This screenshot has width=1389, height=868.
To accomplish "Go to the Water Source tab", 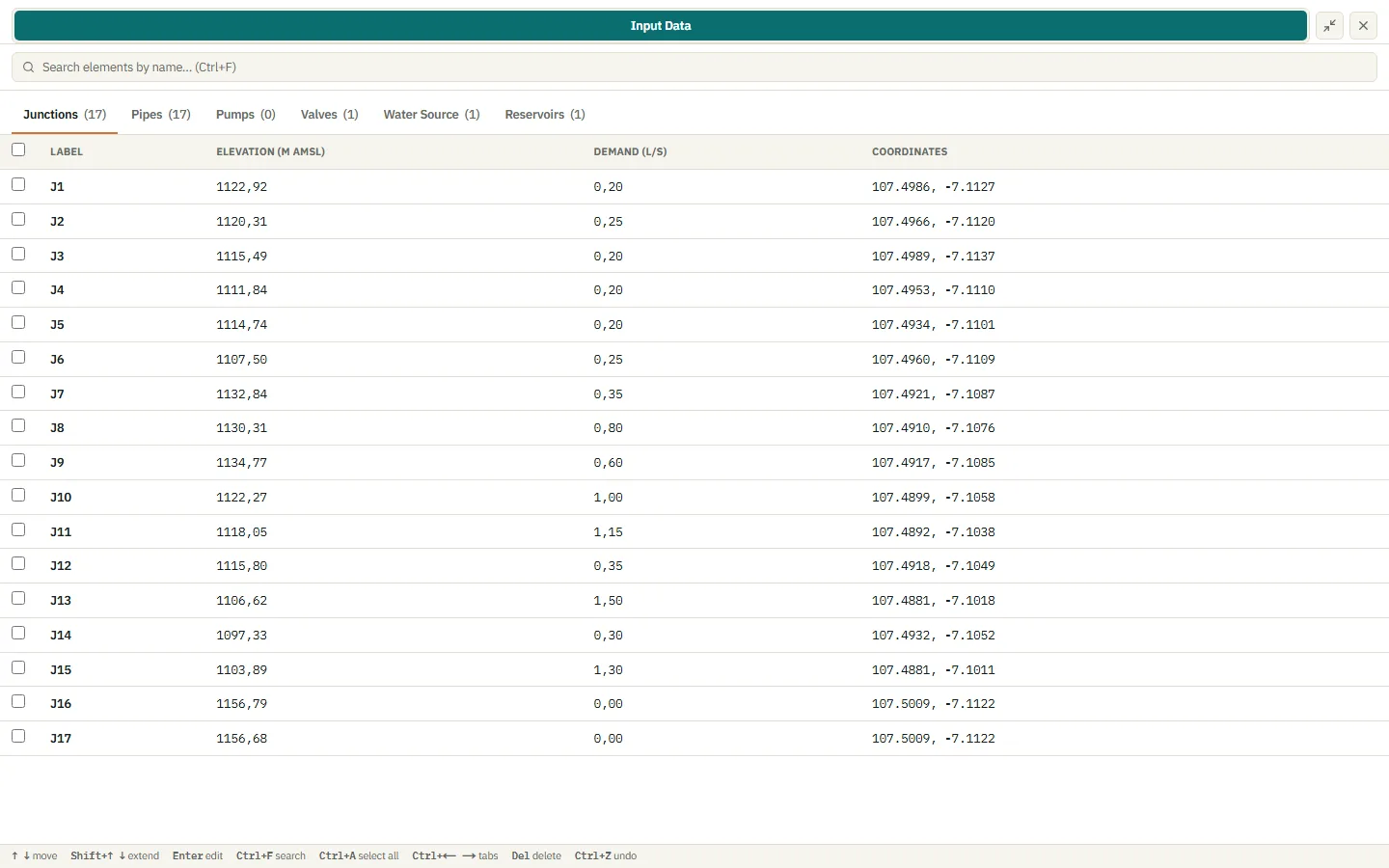I will point(432,115).
